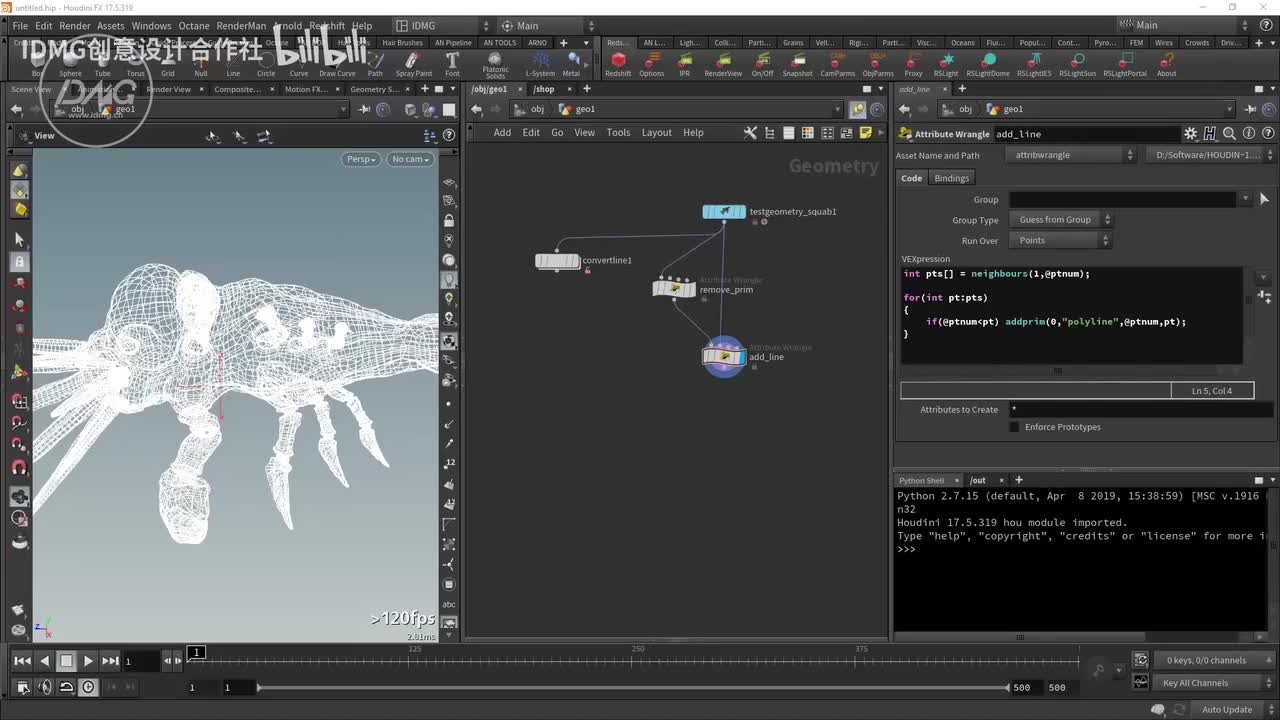Enable the Enforce Prototypes checkbox

(x=1014, y=427)
